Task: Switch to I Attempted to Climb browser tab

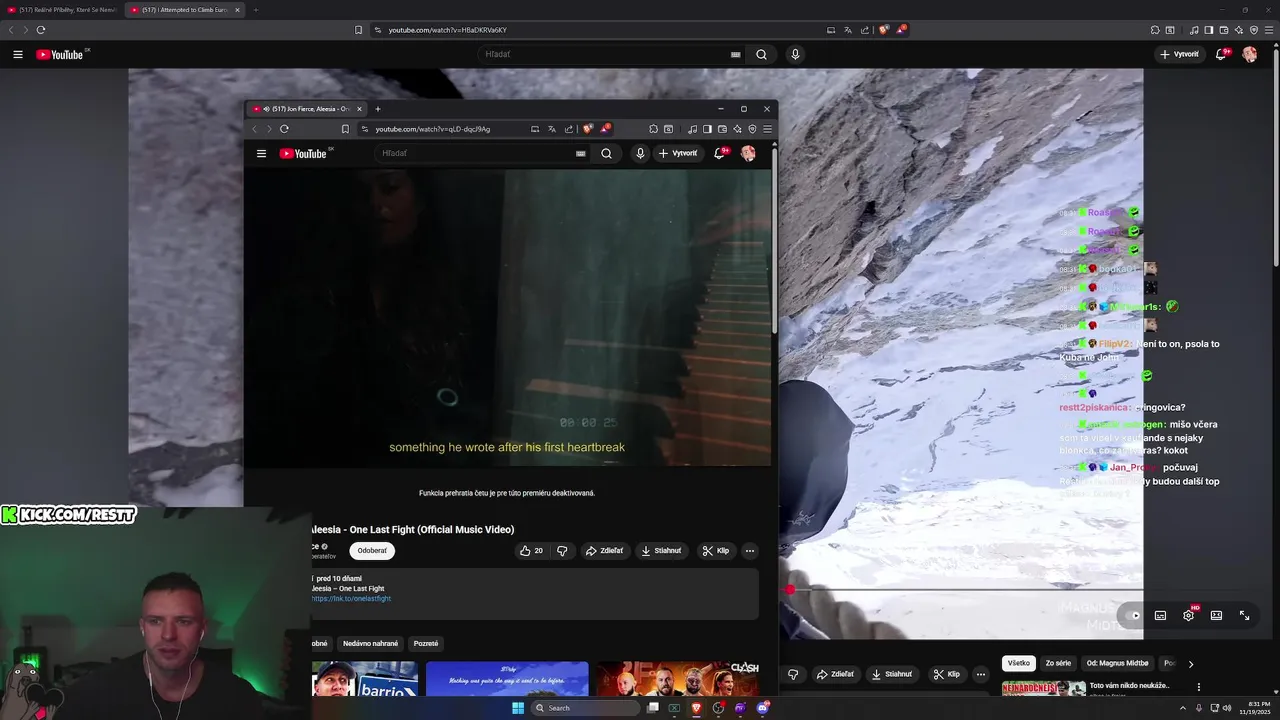Action: point(185,10)
